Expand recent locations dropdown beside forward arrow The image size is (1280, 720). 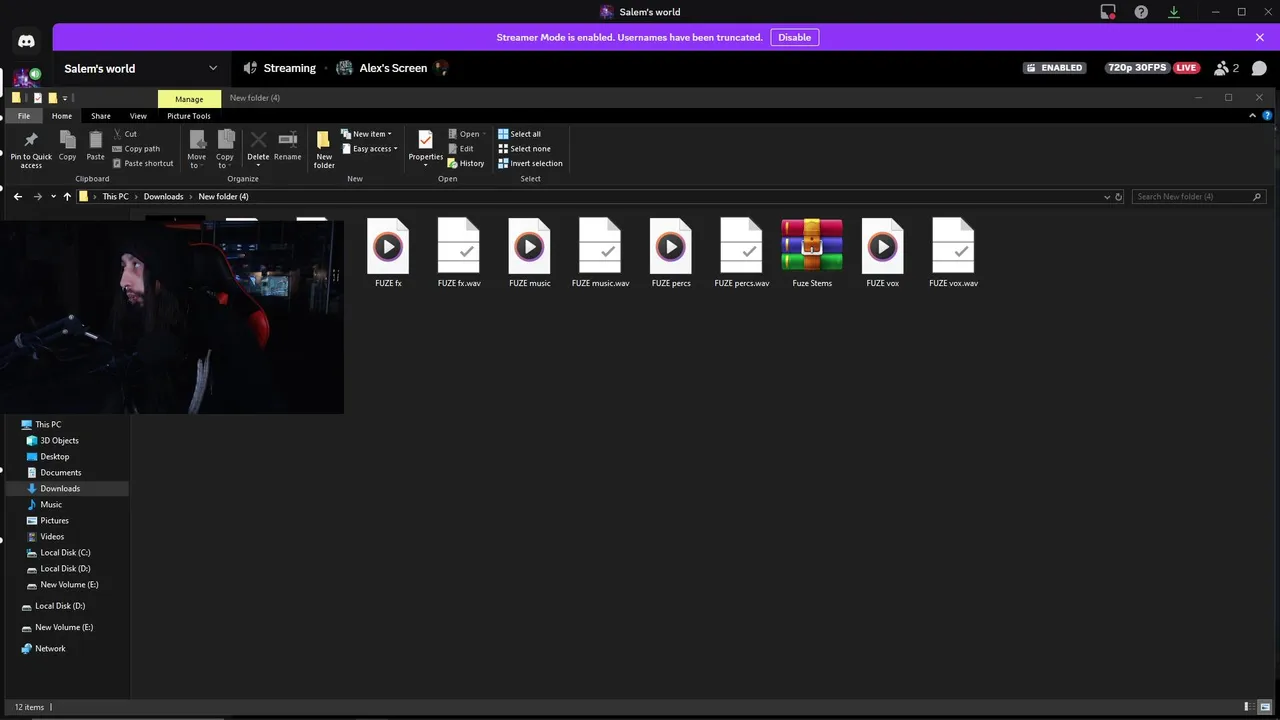click(53, 197)
